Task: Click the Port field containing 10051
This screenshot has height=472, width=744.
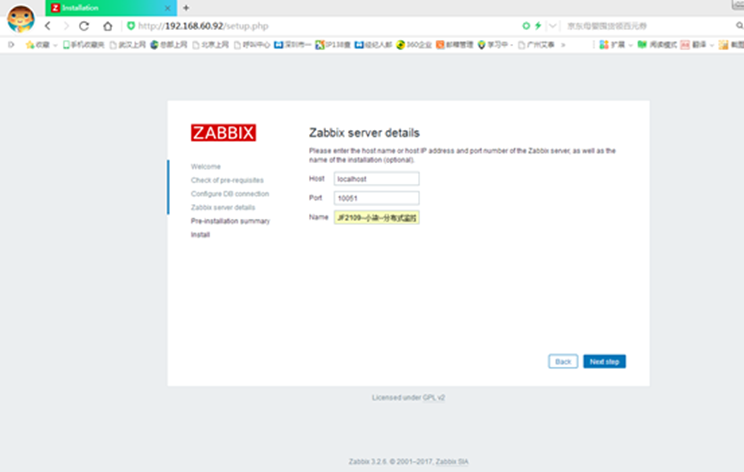Action: point(376,198)
